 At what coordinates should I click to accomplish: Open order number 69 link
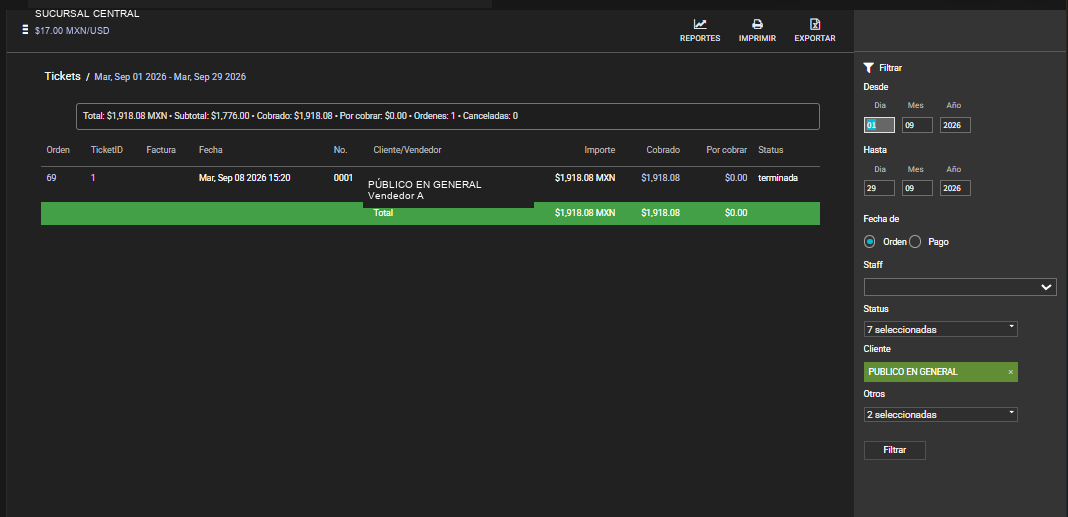click(x=51, y=178)
